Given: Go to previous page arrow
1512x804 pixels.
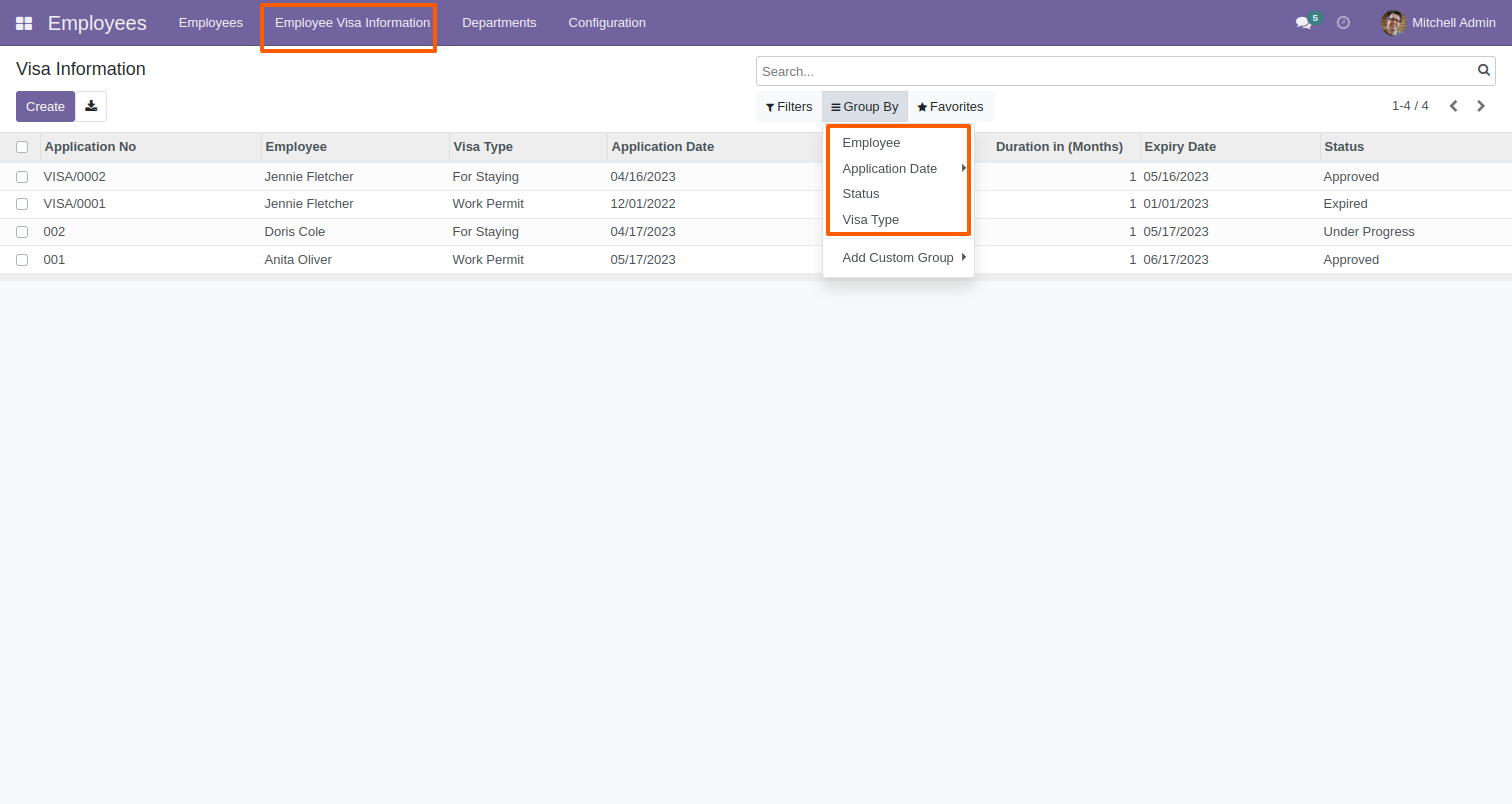Looking at the screenshot, I should (1454, 106).
